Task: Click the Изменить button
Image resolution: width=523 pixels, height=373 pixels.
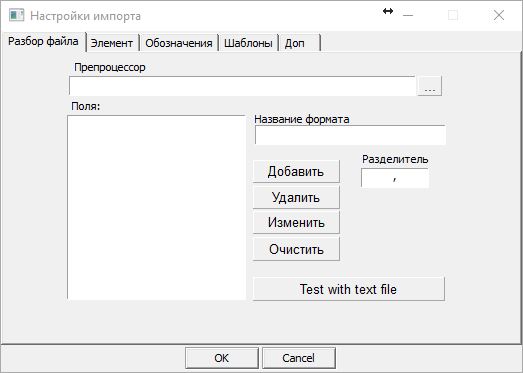Action: (x=296, y=223)
